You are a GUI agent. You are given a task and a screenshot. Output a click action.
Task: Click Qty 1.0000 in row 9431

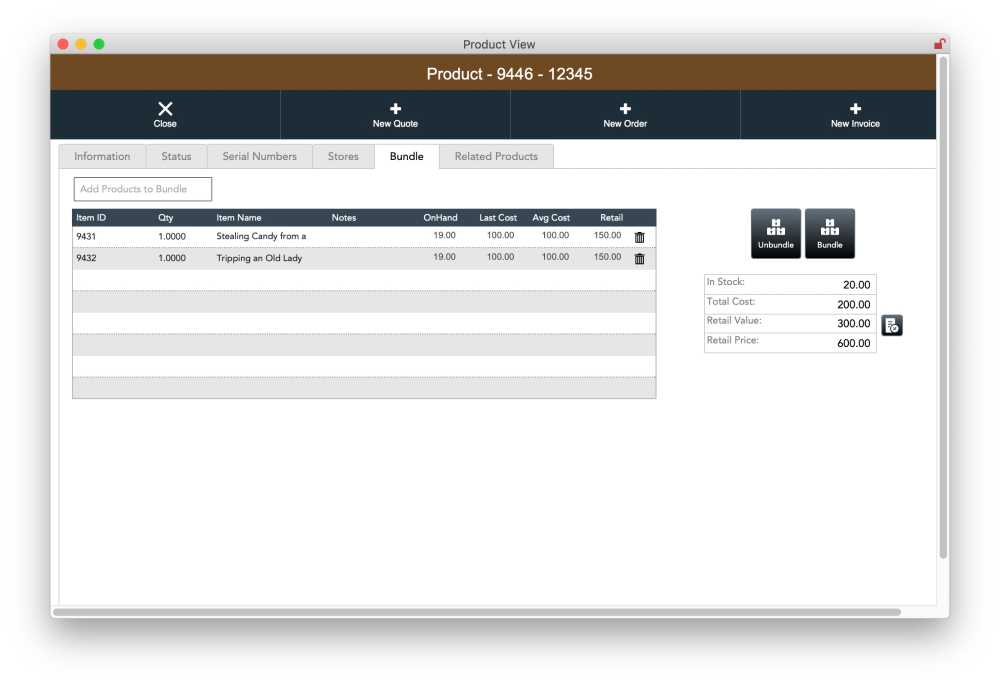pos(172,237)
